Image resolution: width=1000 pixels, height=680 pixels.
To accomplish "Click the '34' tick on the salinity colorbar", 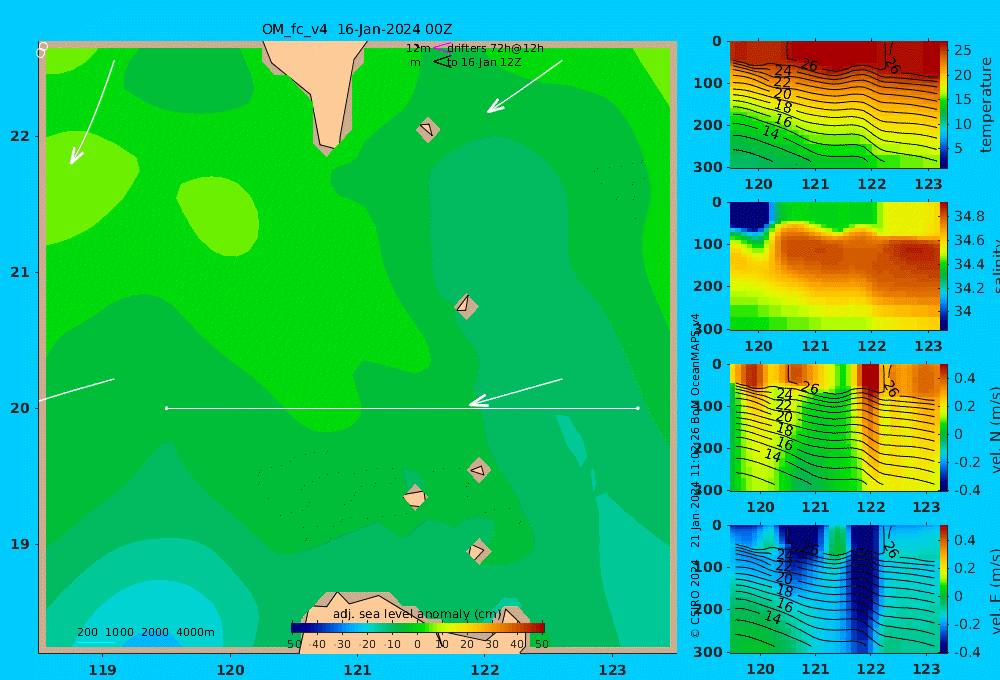I will pyautogui.click(x=962, y=311).
